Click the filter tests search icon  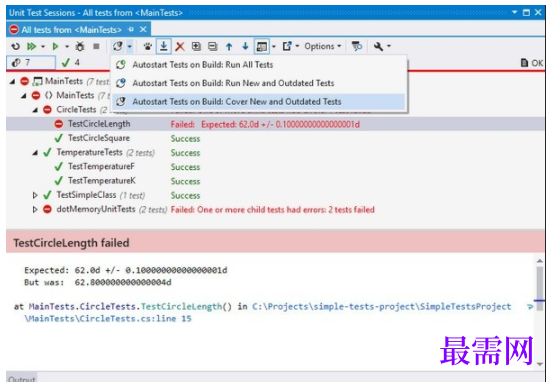[357, 46]
